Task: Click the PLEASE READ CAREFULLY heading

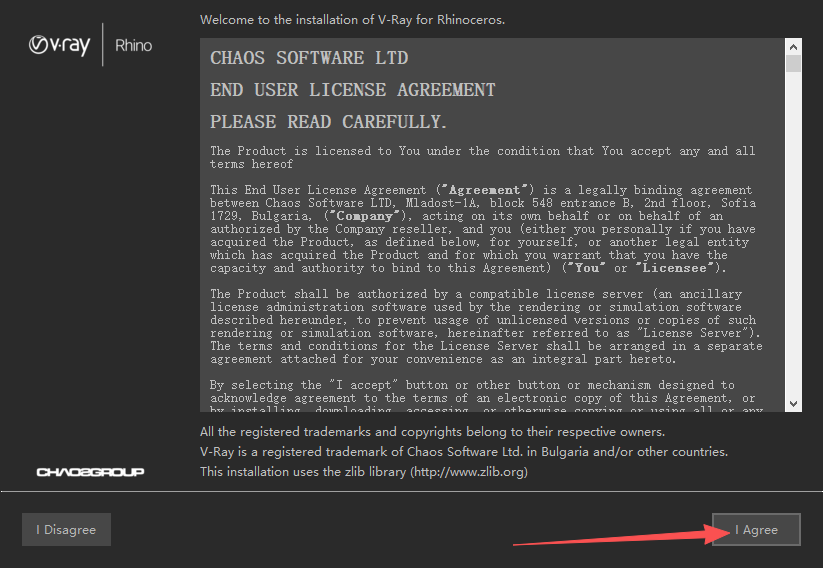Action: coord(329,122)
